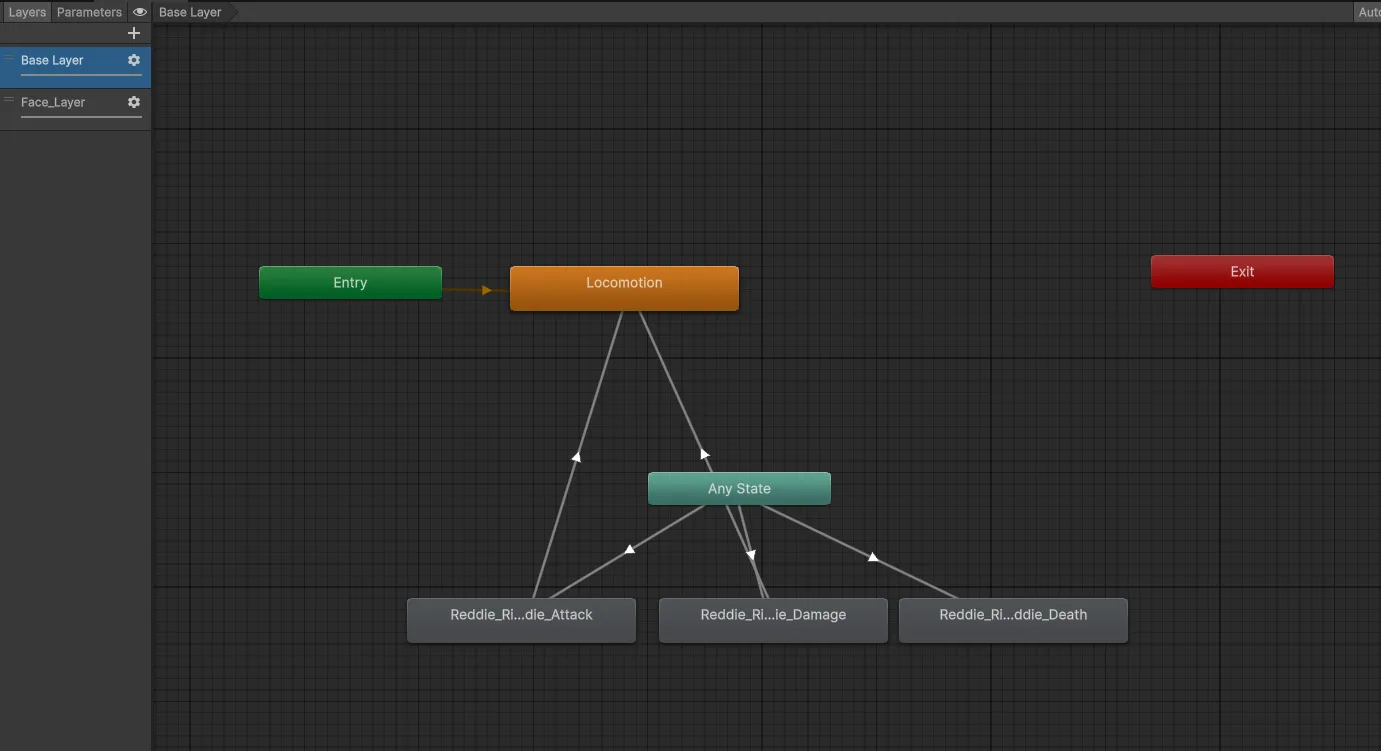Viewport: 1381px width, 751px height.
Task: Select the red Exit node
Action: pyautogui.click(x=1242, y=271)
